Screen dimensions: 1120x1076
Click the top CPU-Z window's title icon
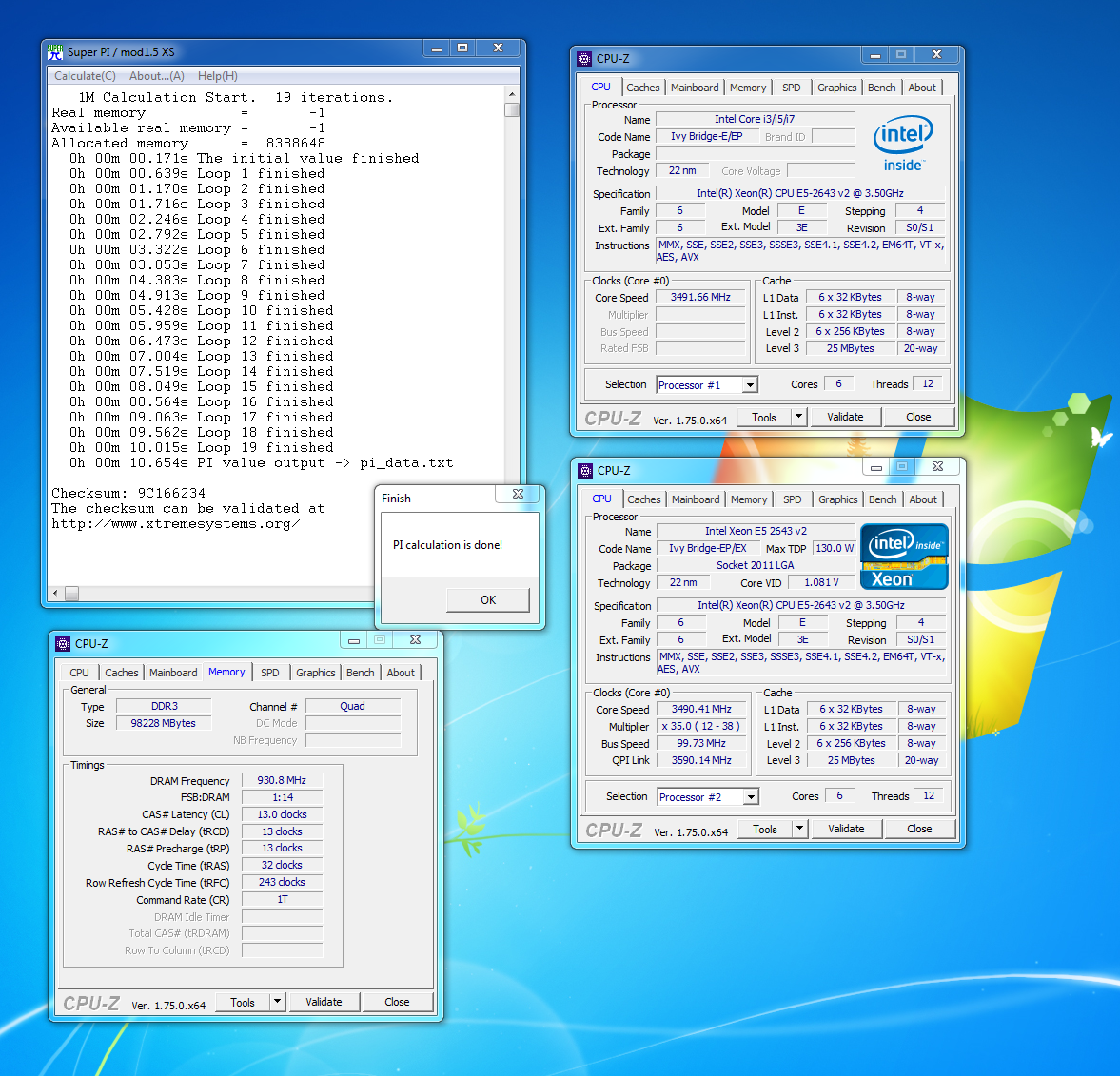point(584,59)
